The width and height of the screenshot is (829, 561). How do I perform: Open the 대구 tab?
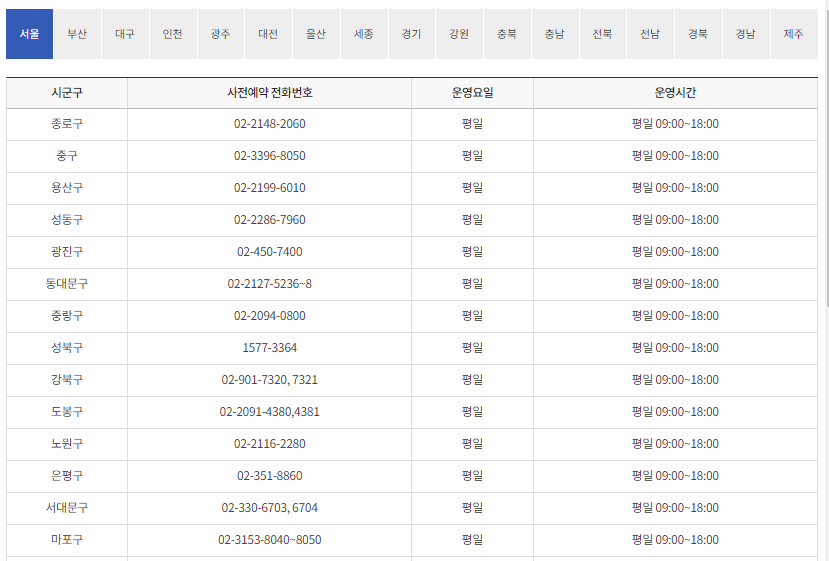point(125,34)
